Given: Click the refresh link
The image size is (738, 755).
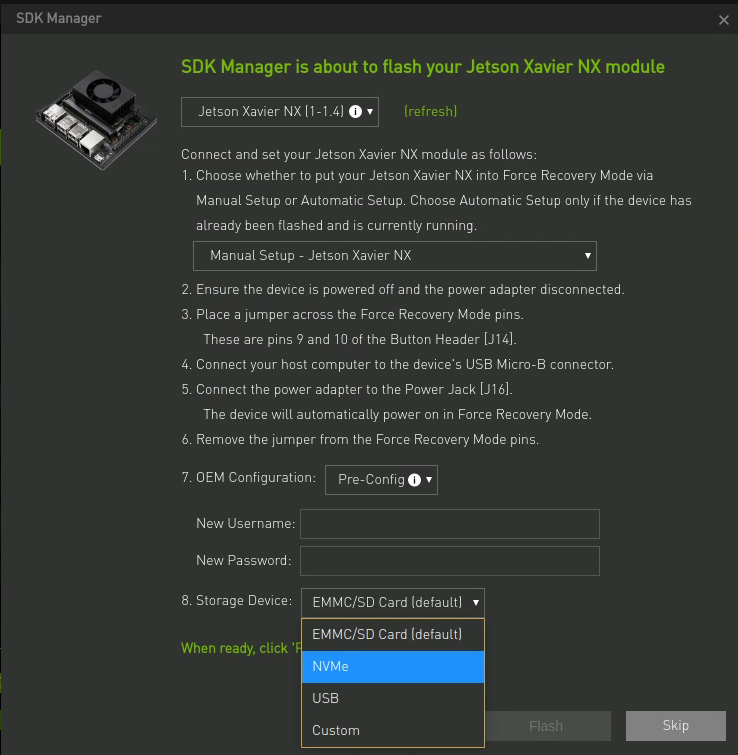Looking at the screenshot, I should [x=430, y=112].
